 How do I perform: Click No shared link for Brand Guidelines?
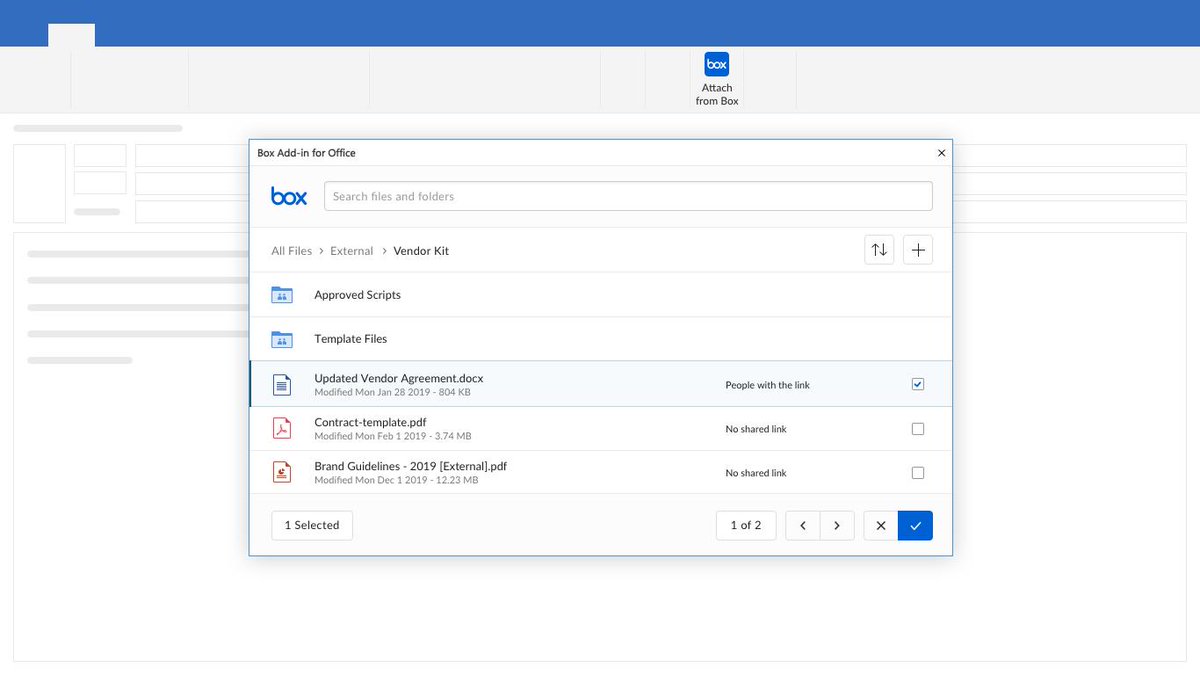click(x=756, y=473)
